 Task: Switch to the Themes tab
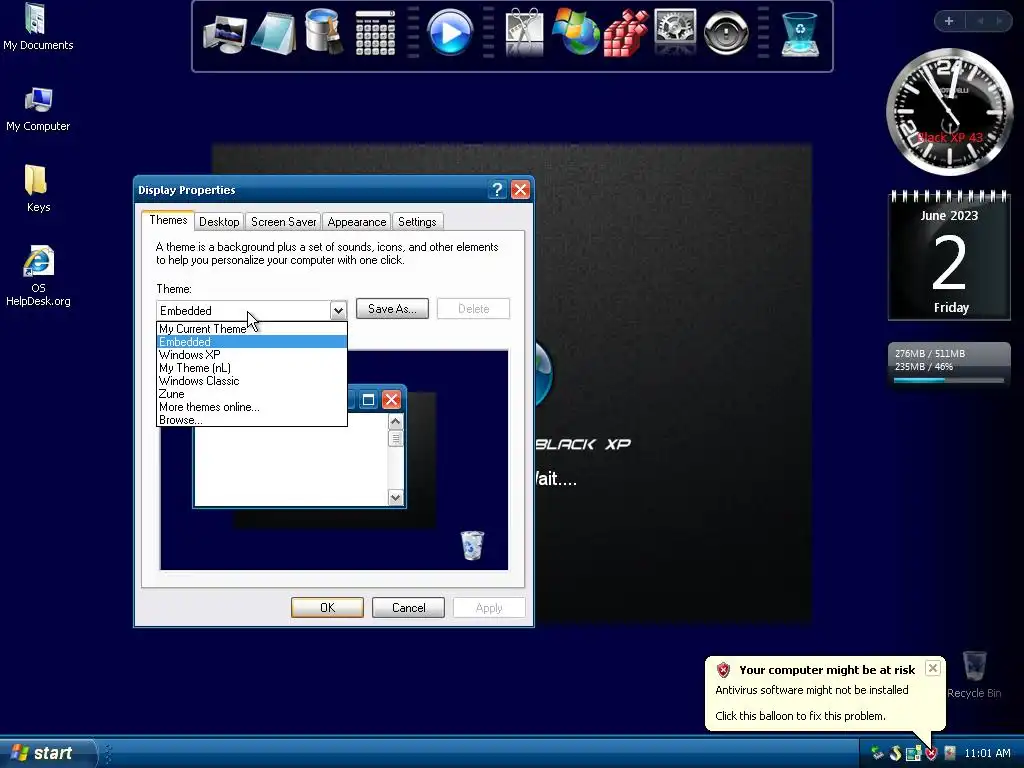168,220
